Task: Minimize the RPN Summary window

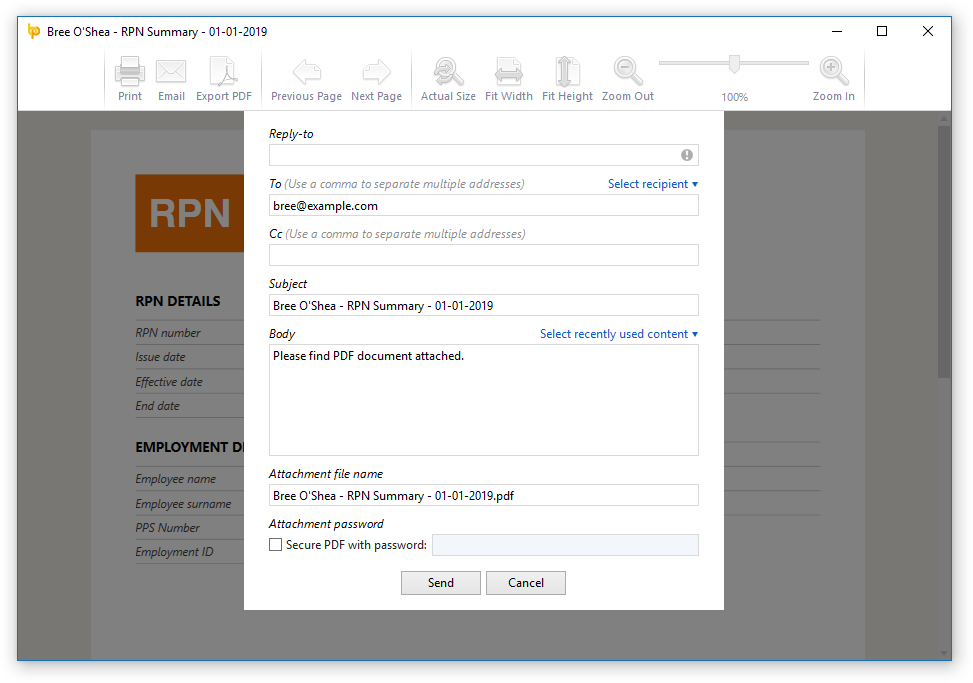Action: (x=836, y=31)
